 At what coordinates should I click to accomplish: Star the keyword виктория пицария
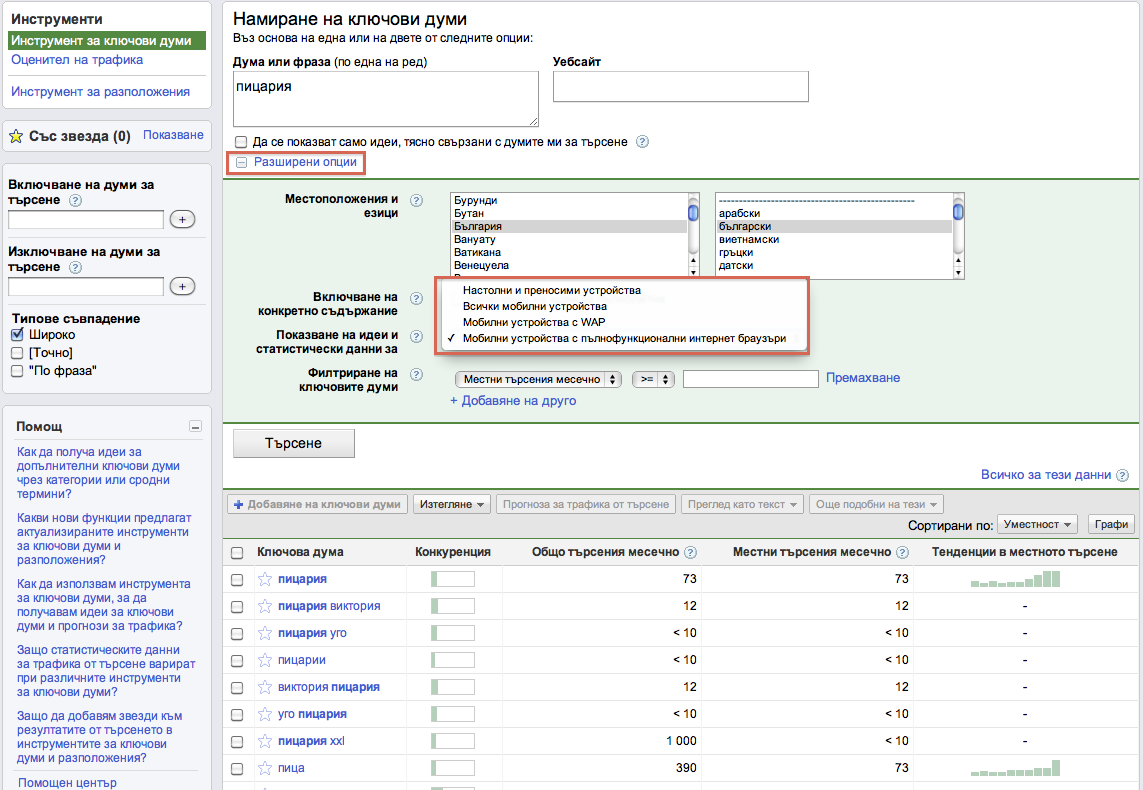[x=265, y=687]
